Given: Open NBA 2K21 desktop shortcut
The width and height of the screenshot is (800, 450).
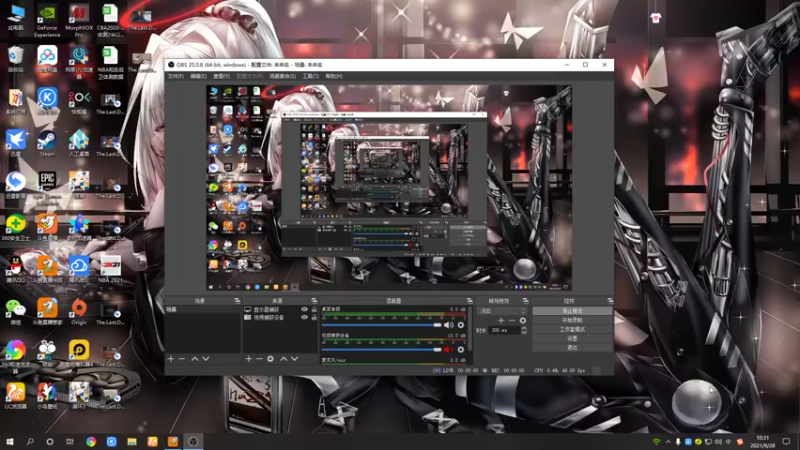Looking at the screenshot, I should (x=110, y=269).
